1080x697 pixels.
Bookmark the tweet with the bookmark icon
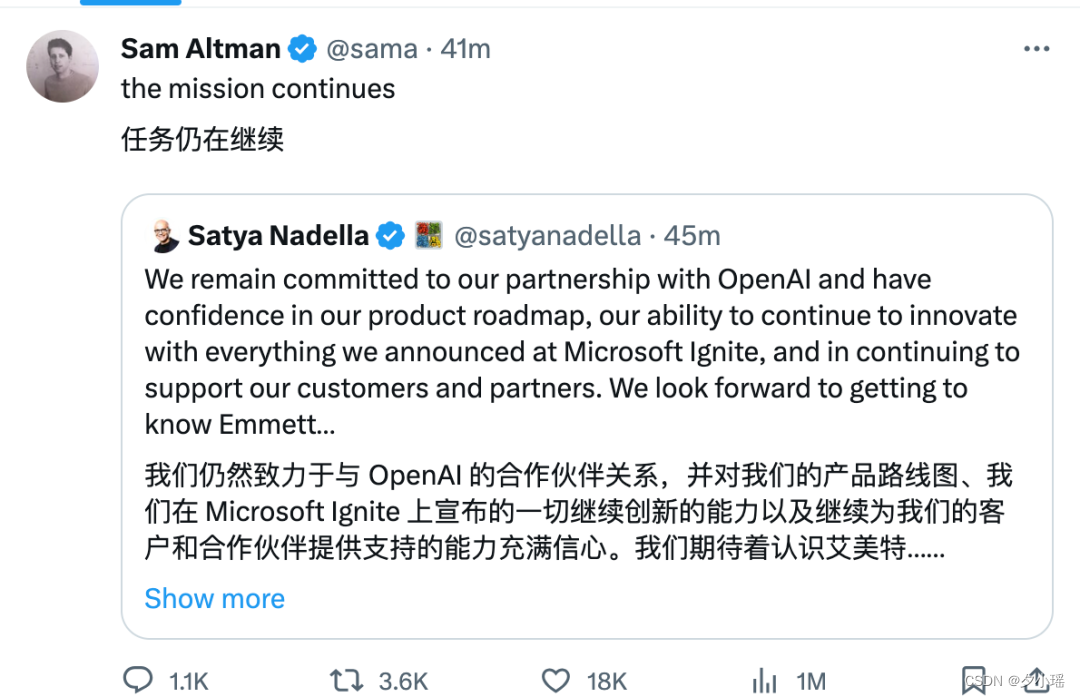(973, 680)
